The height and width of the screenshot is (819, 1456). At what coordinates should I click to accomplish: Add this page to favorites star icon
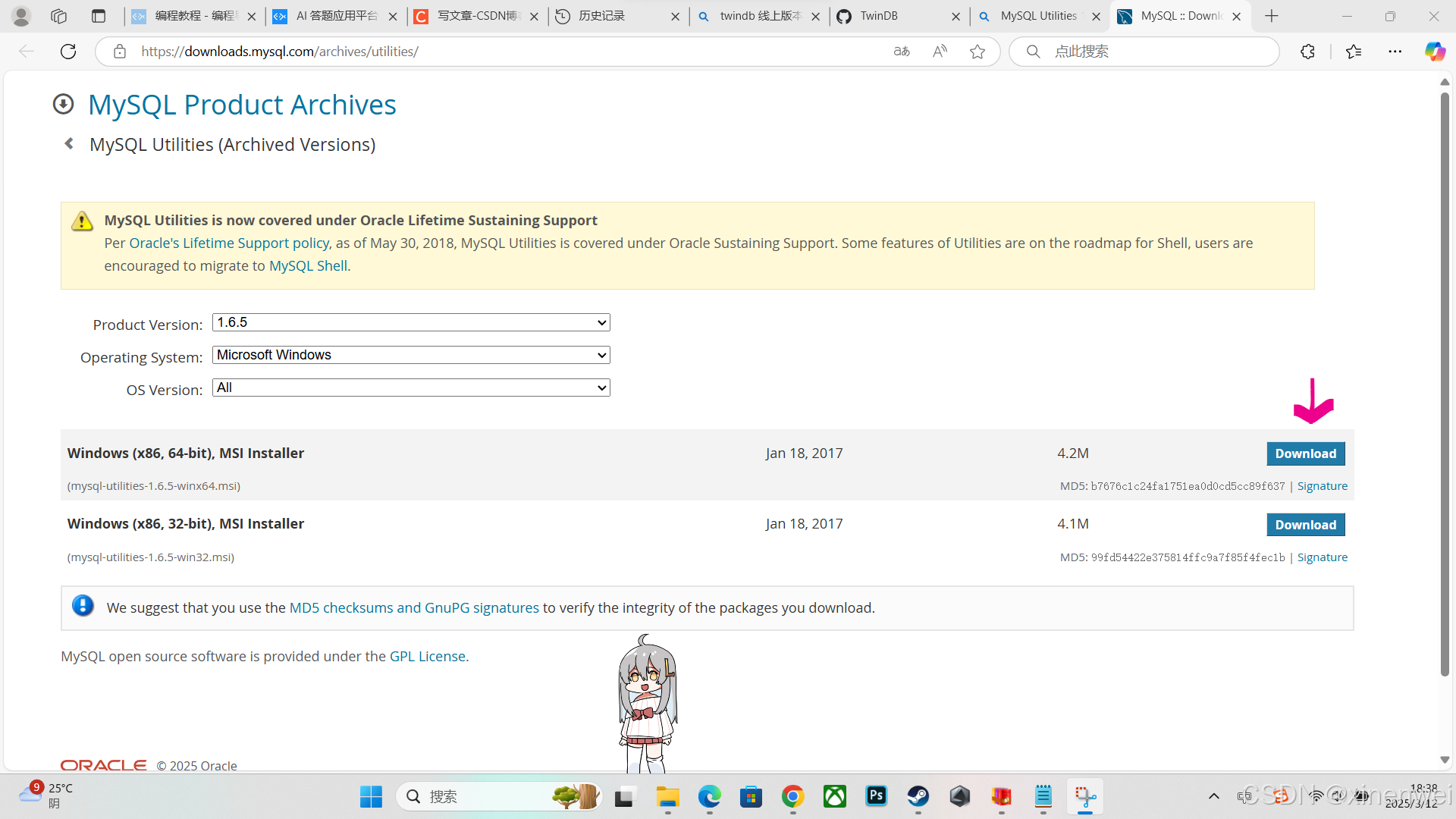[x=977, y=52]
